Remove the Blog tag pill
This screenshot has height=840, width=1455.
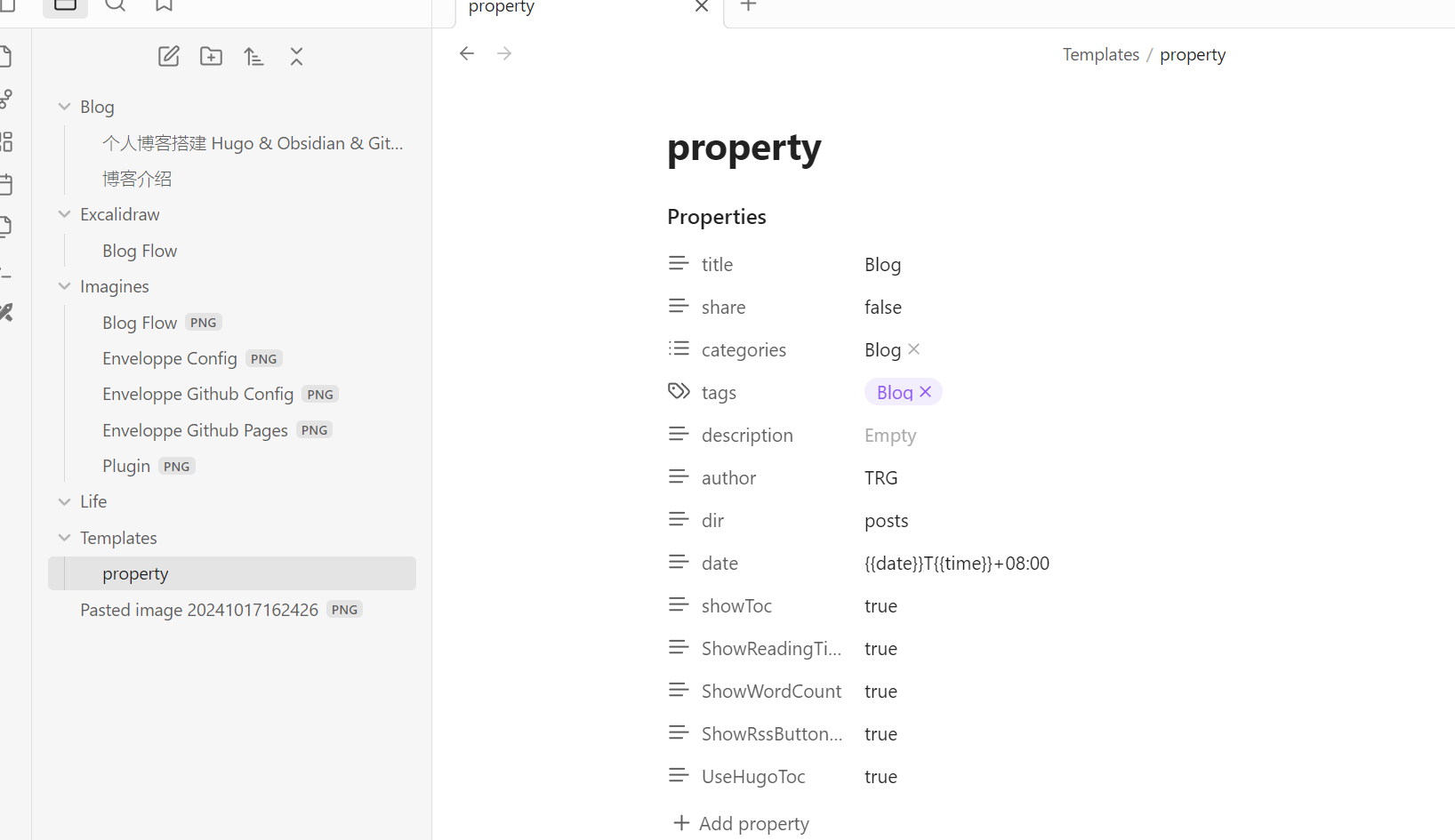925,391
